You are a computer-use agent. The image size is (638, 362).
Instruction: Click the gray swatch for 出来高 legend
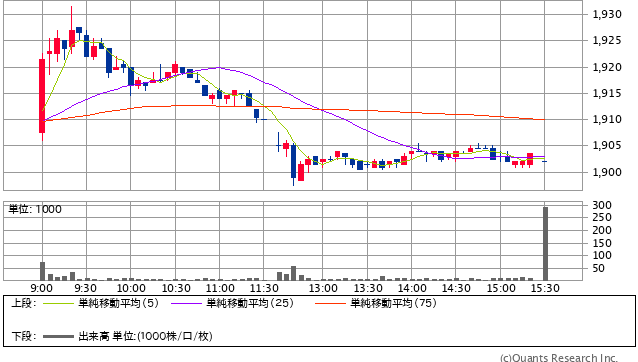(58, 336)
